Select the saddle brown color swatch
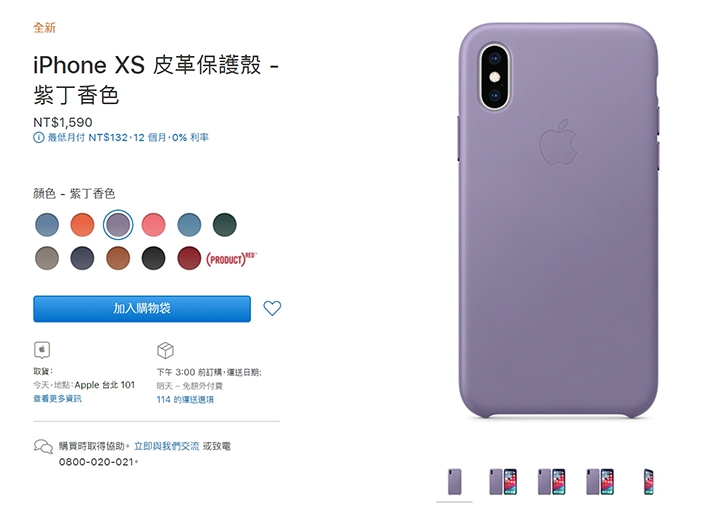720x523 pixels. click(118, 258)
